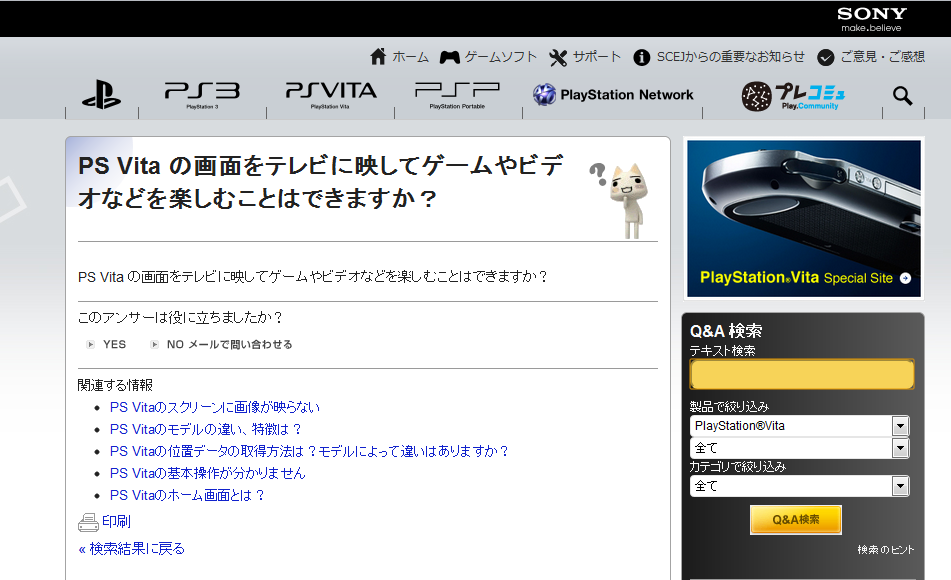Click the gamepad icon beside ゲームソフト
This screenshot has height=580, width=951.
449,57
